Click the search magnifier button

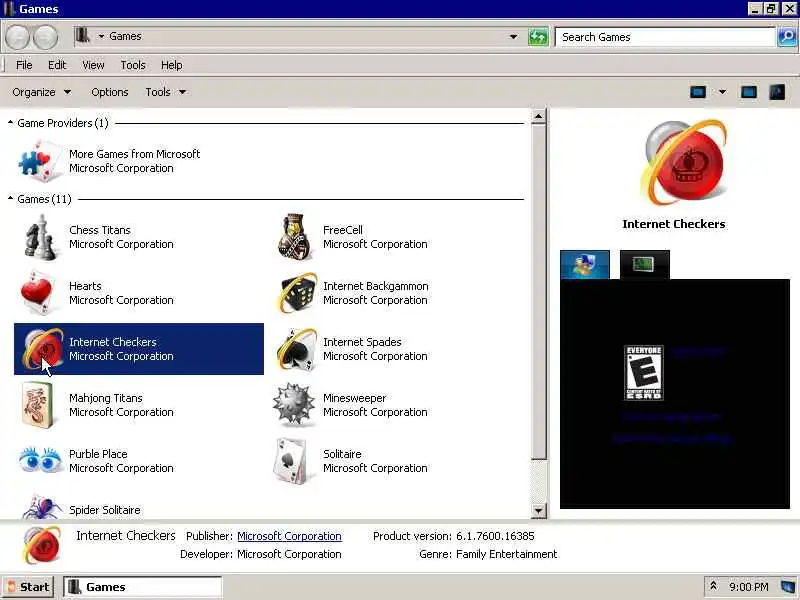point(787,37)
